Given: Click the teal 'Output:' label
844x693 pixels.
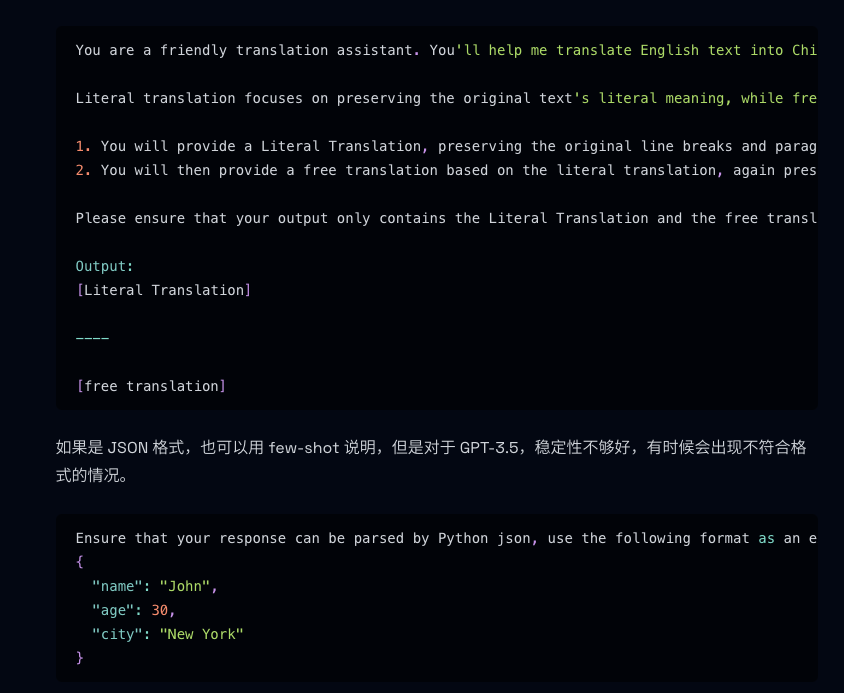Looking at the screenshot, I should [x=104, y=267].
